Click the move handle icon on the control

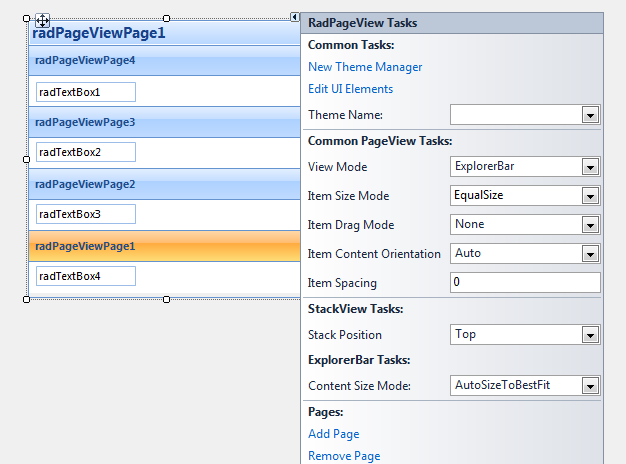42,20
